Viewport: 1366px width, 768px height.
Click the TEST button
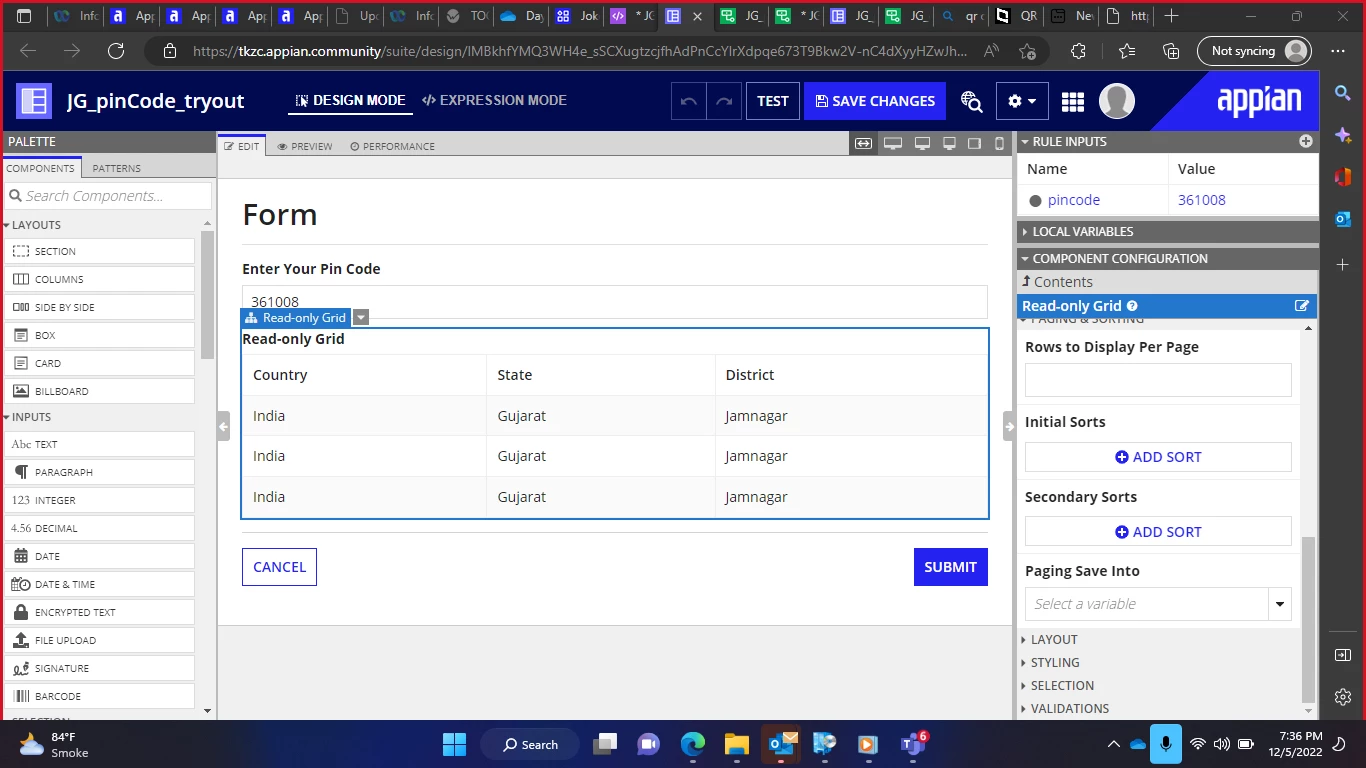[x=773, y=101]
